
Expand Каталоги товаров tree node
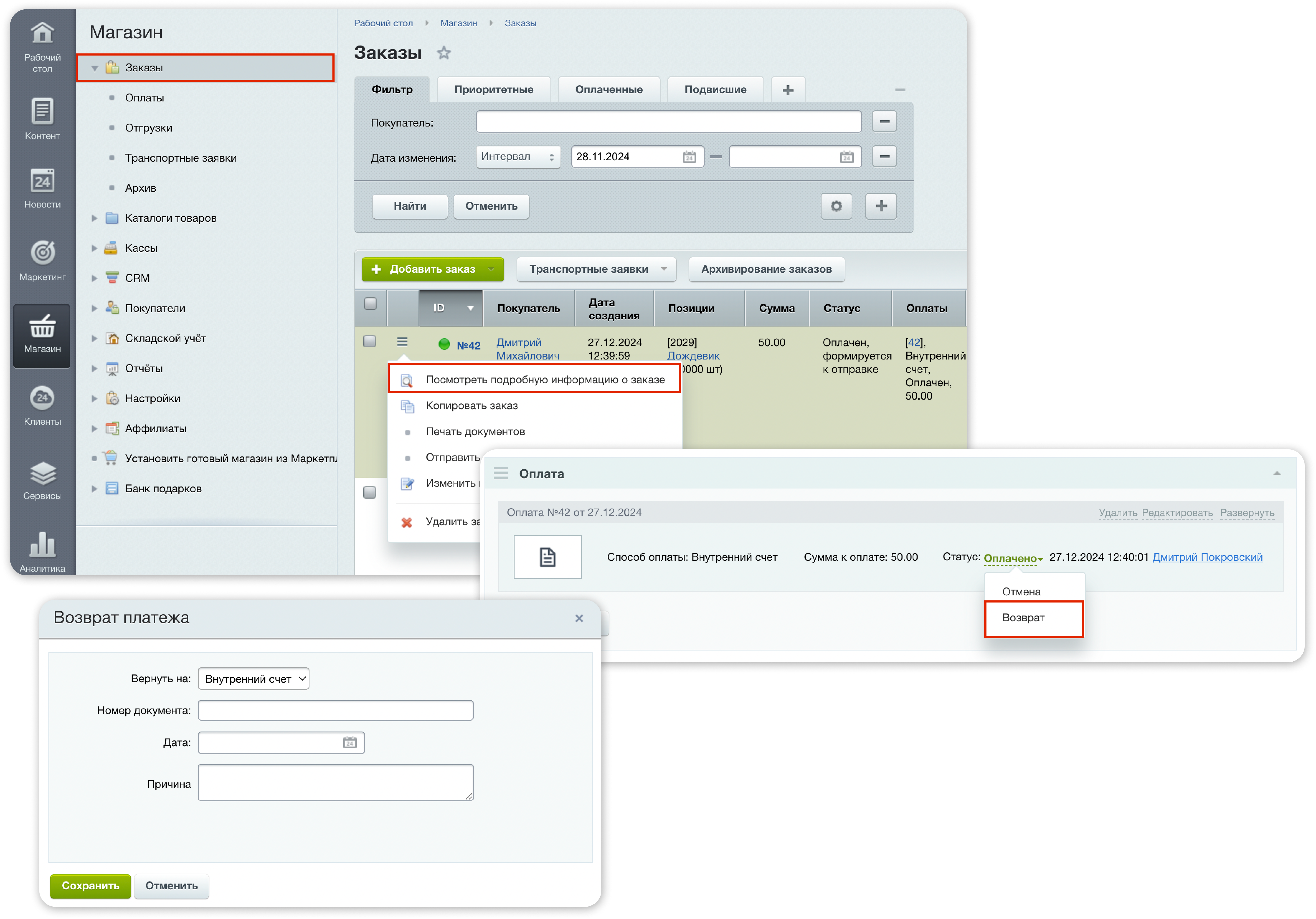click(95, 218)
